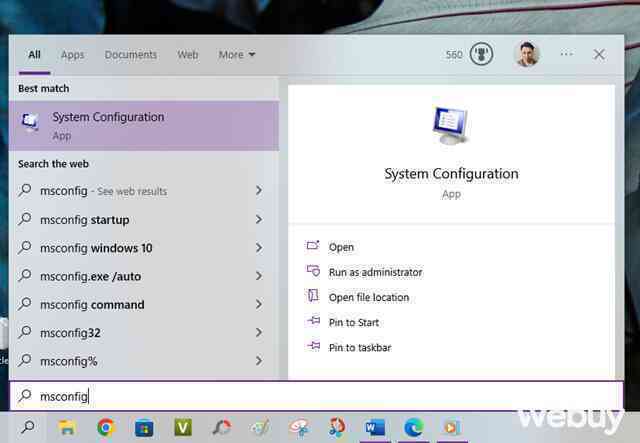Screen dimensions: 640x443
Task: Expand the 'msconfig command' chevron
Action: (259, 304)
